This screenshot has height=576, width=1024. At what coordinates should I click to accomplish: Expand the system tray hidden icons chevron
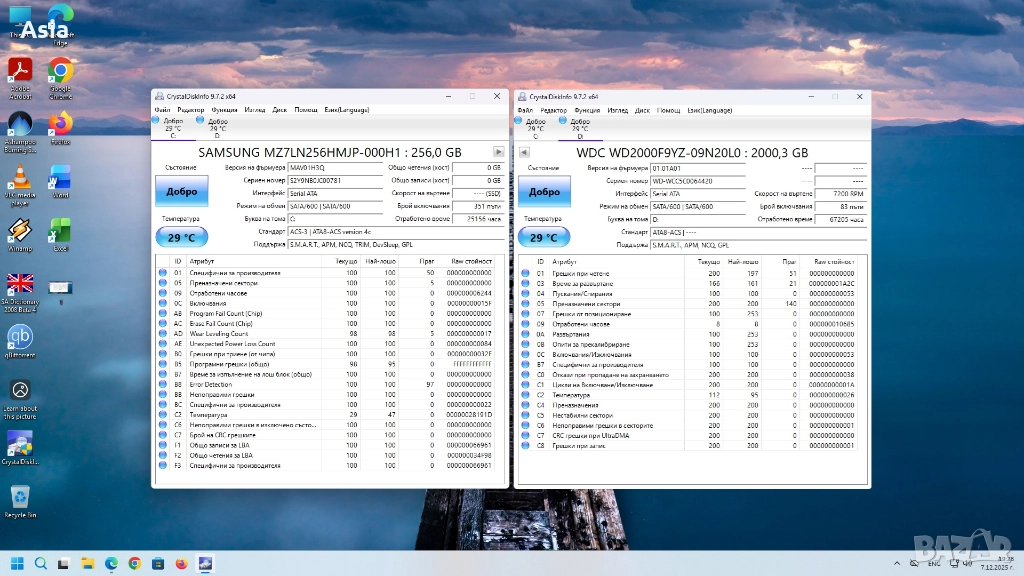(x=899, y=563)
